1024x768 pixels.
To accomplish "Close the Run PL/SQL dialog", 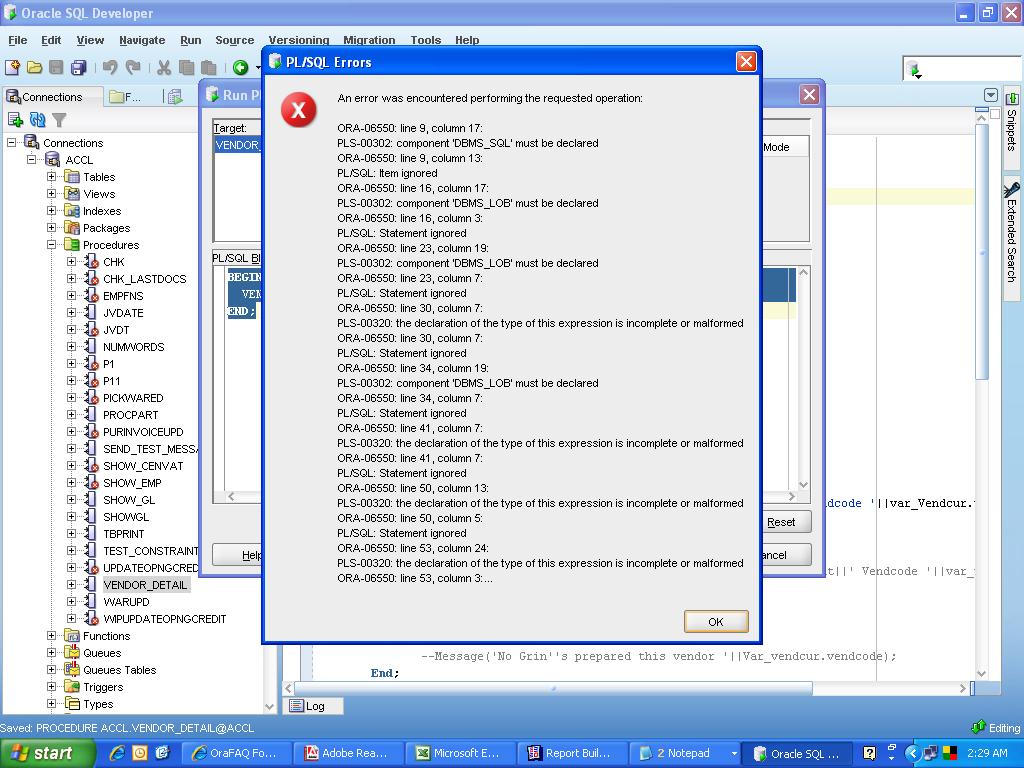I will coord(809,95).
